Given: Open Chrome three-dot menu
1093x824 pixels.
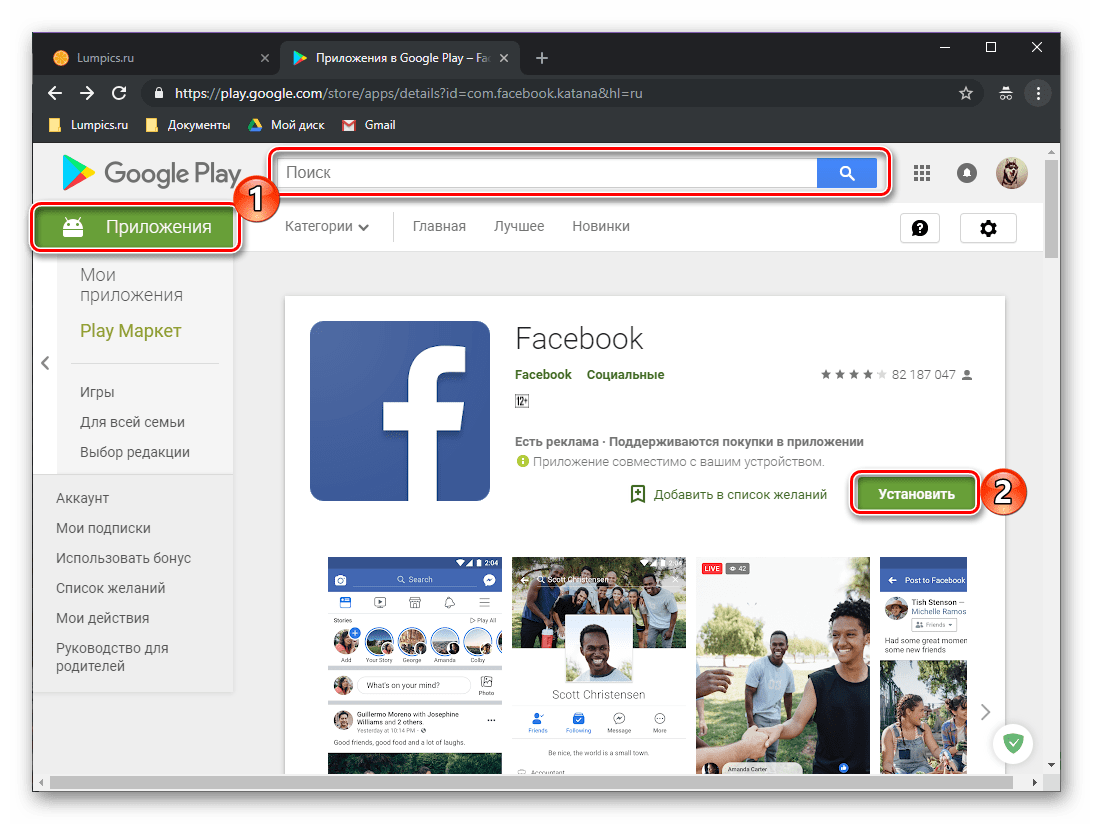Looking at the screenshot, I should (1038, 93).
